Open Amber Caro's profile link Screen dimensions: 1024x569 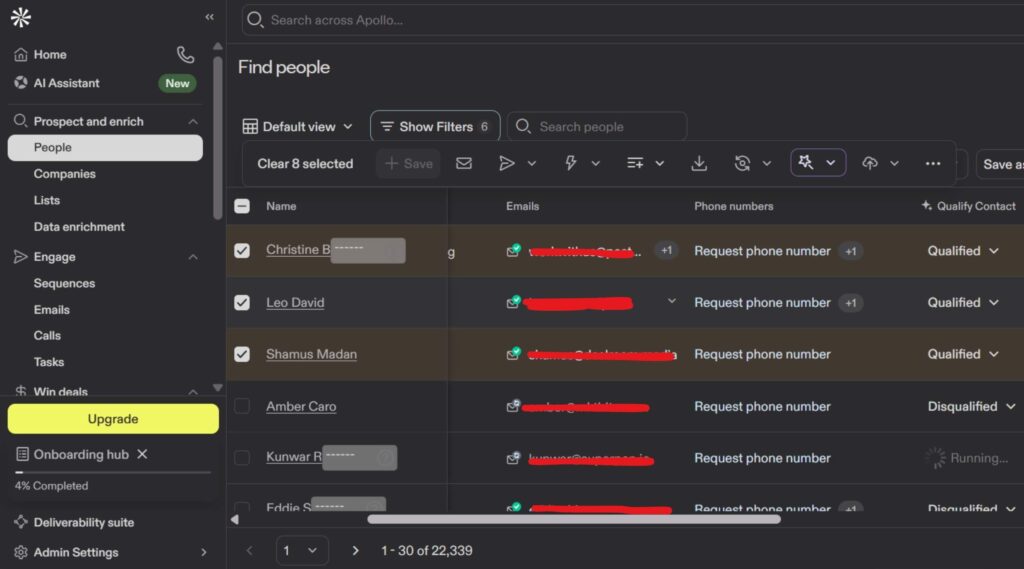click(301, 406)
